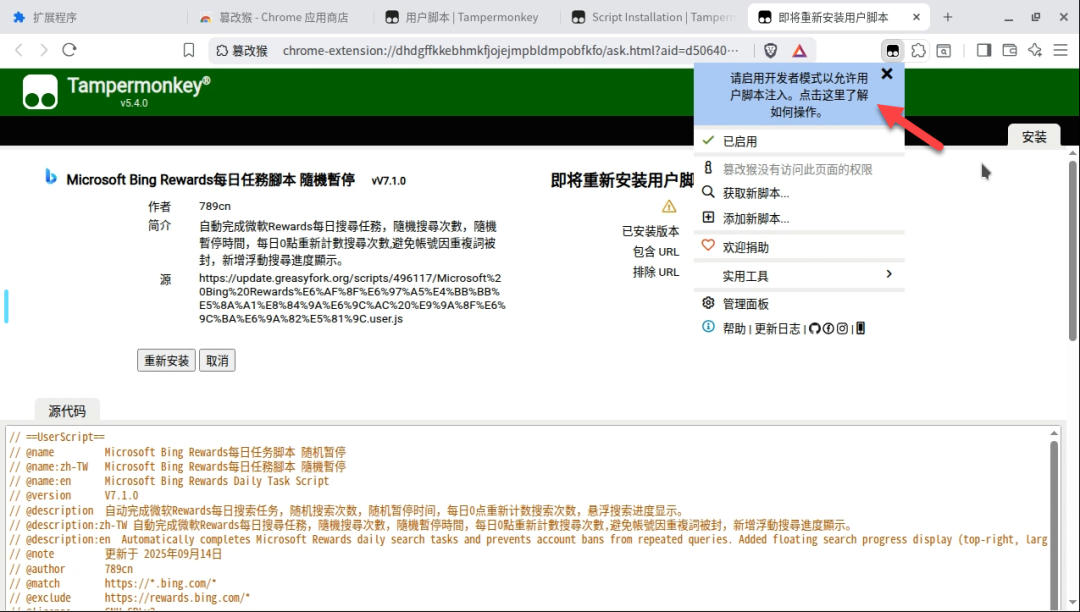Click the 包含 URL label
The width and height of the screenshot is (1080, 612).
click(656, 251)
